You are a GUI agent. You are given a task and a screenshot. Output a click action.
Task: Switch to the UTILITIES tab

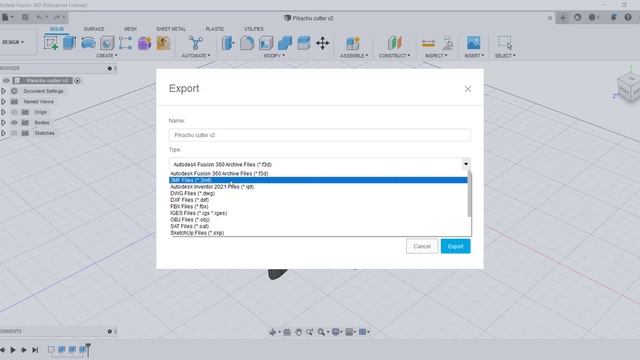coord(254,29)
